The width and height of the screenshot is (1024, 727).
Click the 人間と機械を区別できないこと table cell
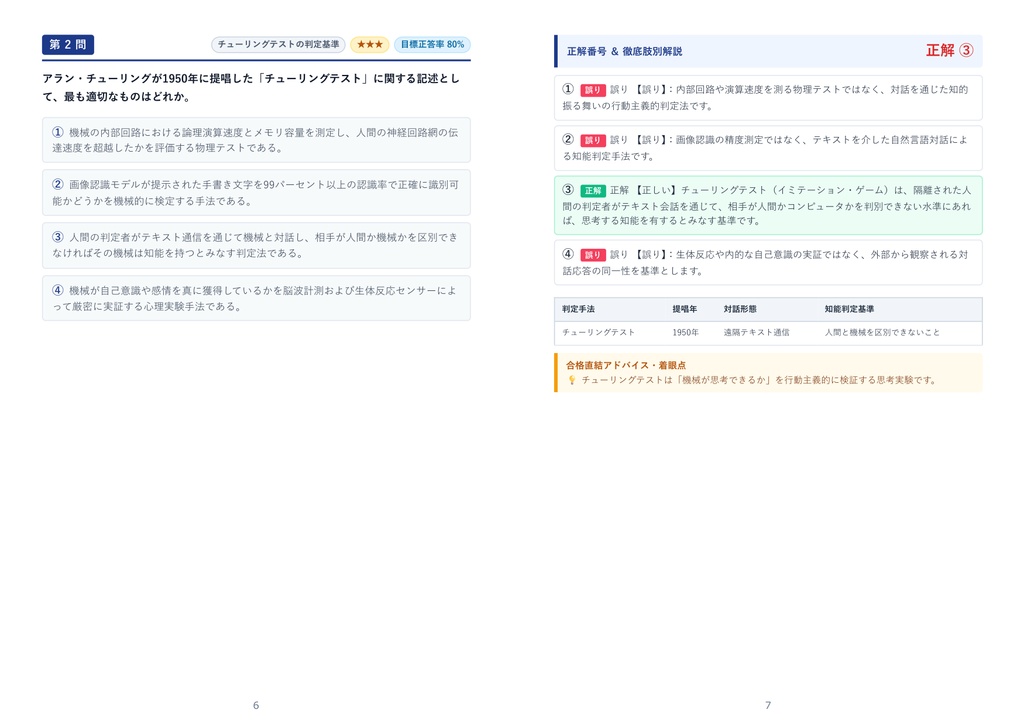882,332
